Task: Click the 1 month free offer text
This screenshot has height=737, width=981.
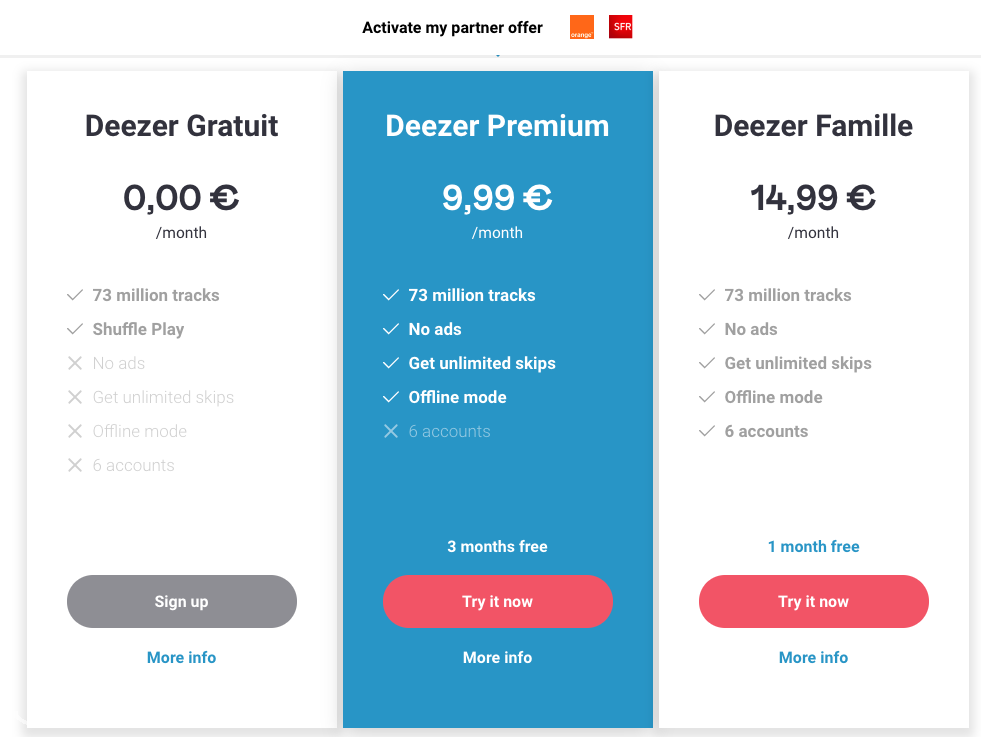Action: (x=813, y=546)
